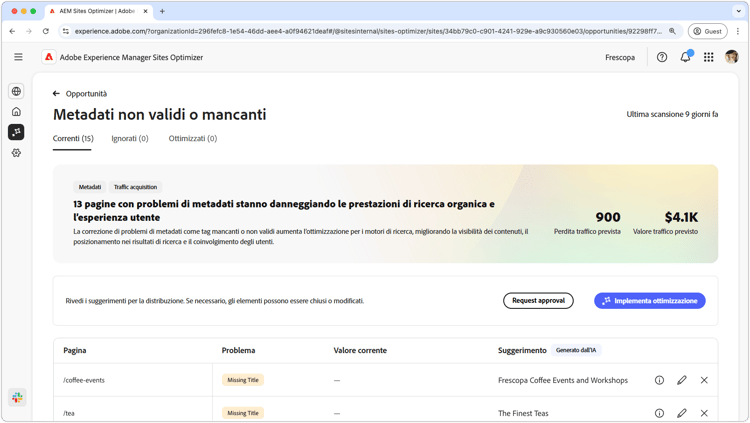Click the Guest profile button
The height and width of the screenshot is (423, 750).
(707, 31)
